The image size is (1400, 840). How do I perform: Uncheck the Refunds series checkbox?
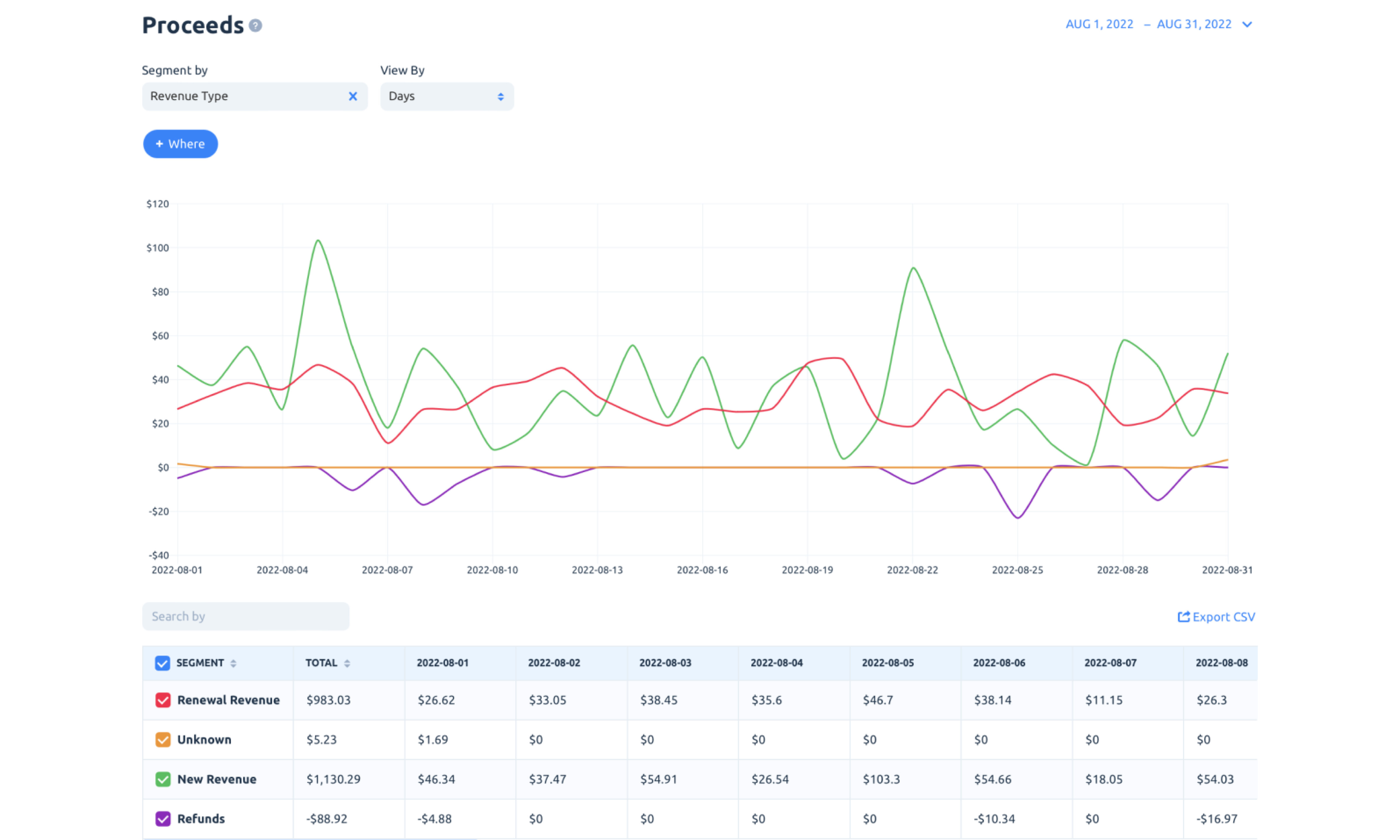click(163, 818)
